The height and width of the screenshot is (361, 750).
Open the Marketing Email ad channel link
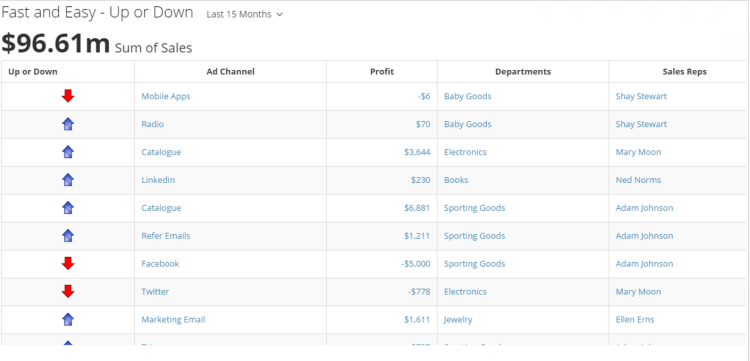[173, 319]
